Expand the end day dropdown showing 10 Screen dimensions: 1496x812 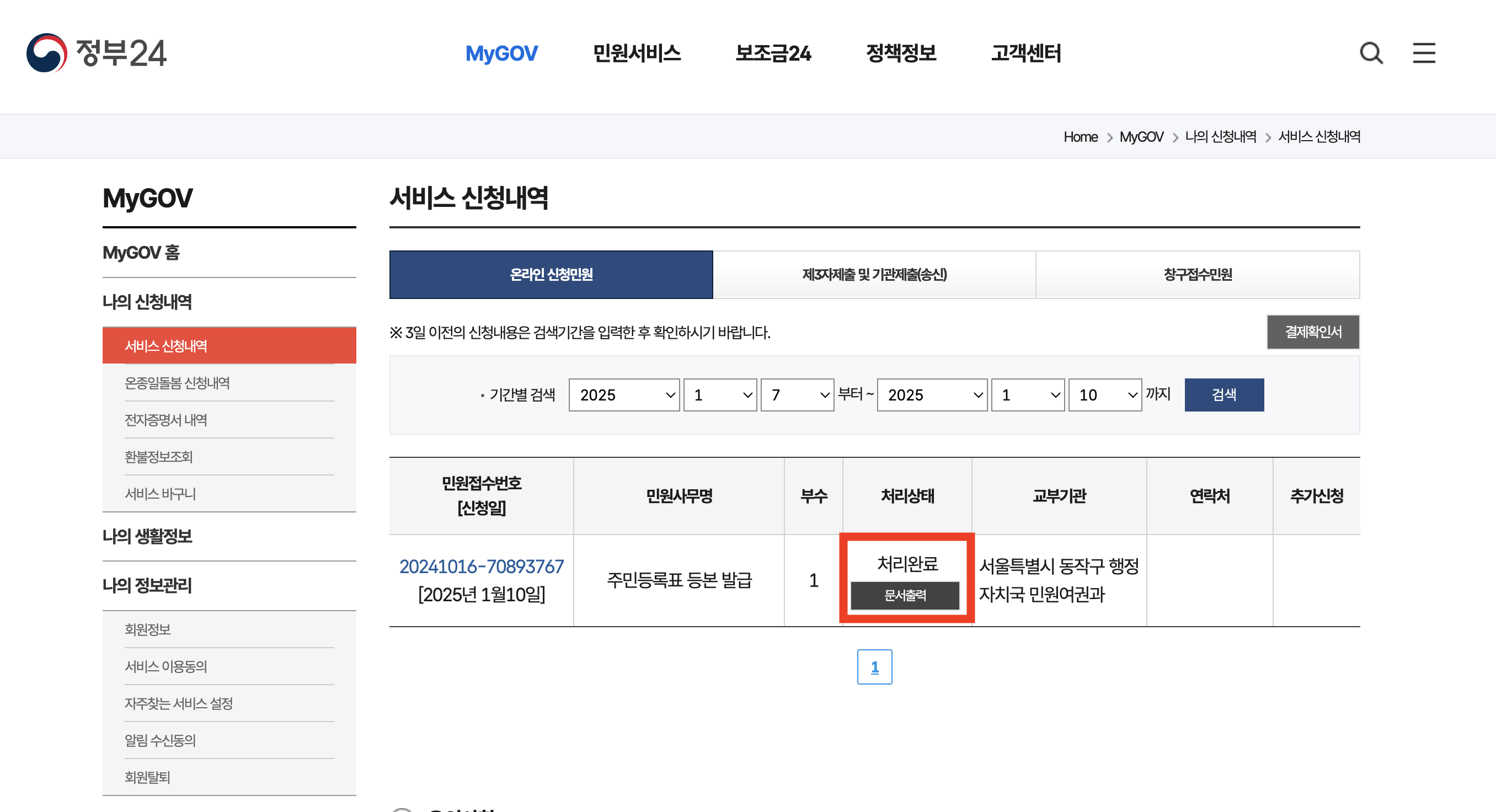pyautogui.click(x=1104, y=395)
